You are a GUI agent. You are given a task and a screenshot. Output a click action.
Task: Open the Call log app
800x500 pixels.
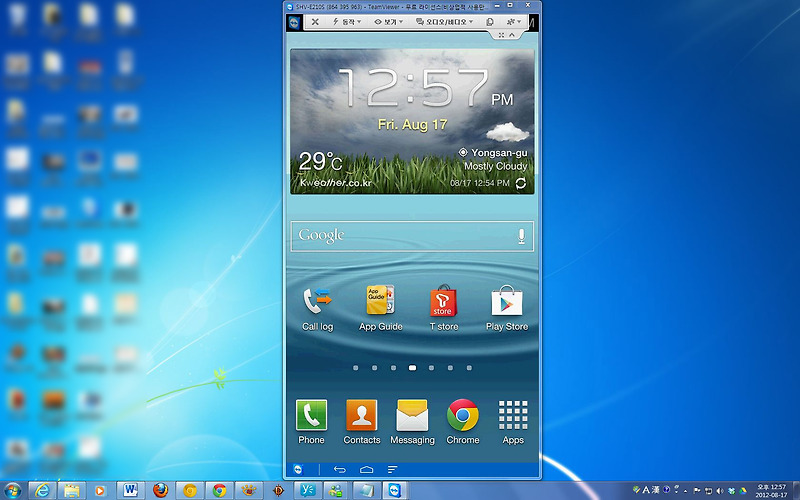tap(317, 309)
